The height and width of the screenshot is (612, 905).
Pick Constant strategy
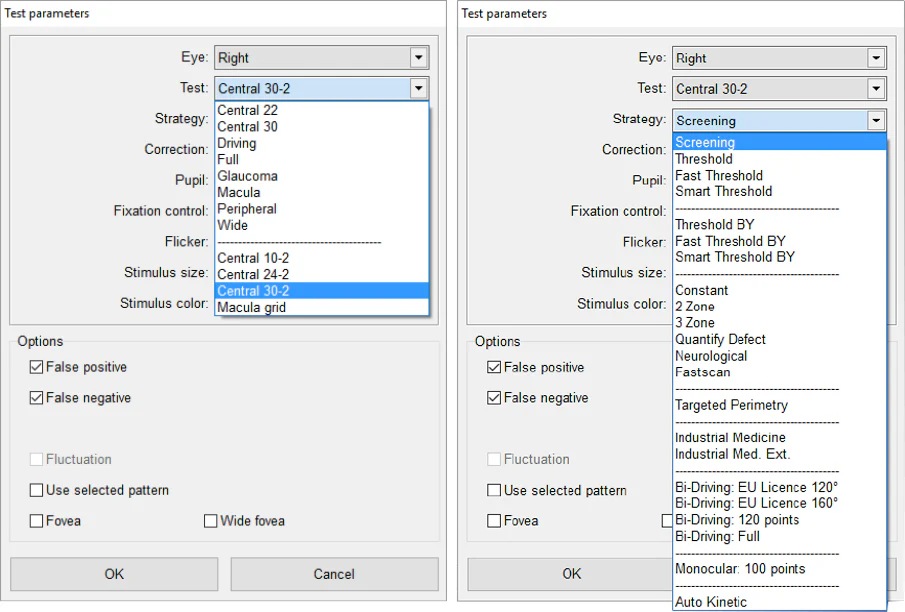coord(779,290)
